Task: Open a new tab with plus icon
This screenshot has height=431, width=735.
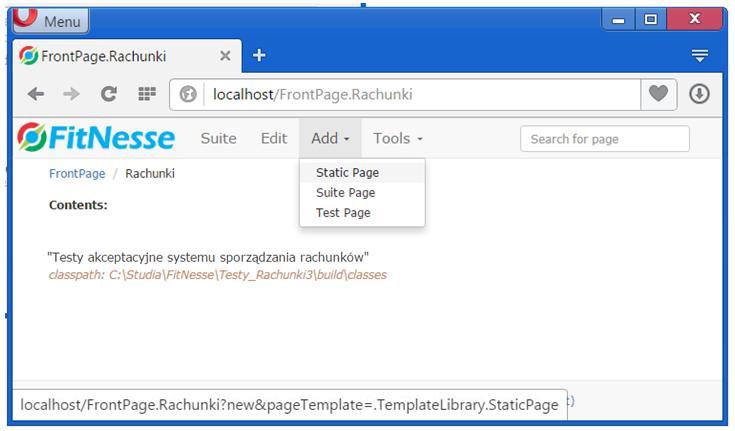Action: [259, 55]
